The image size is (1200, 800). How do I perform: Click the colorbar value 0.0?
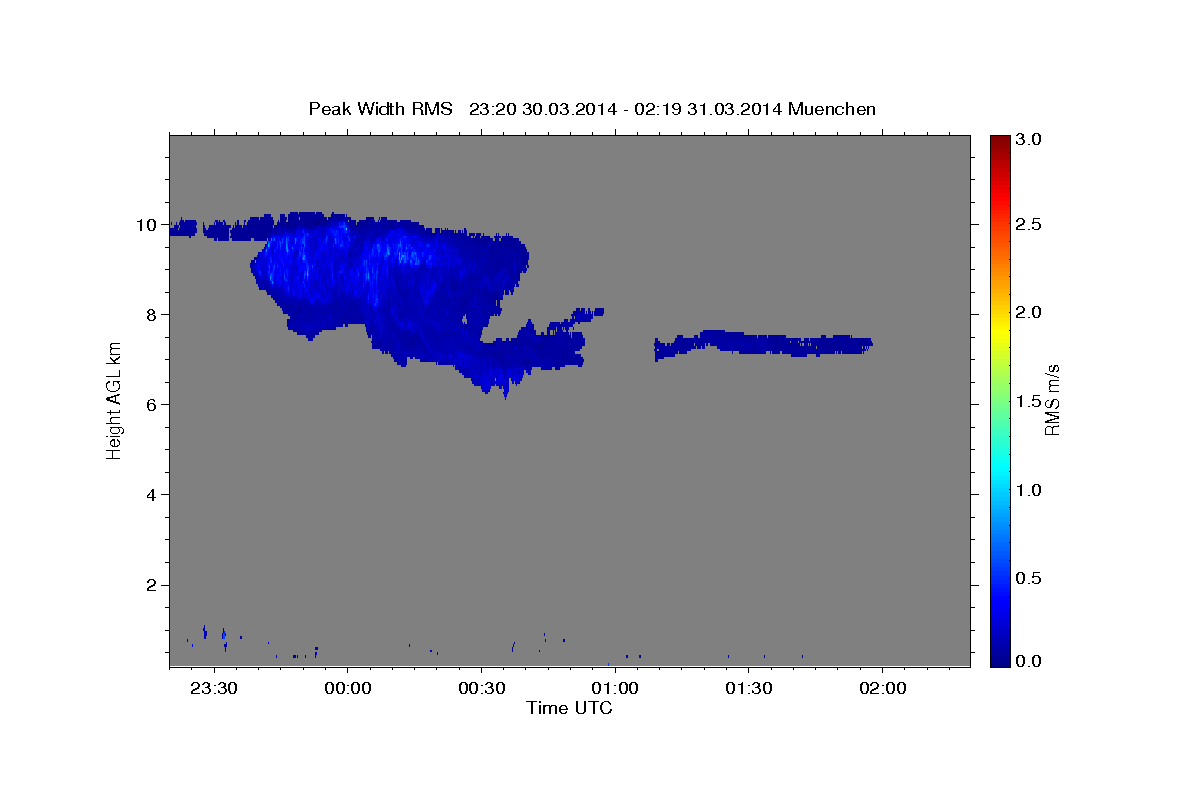click(1029, 661)
